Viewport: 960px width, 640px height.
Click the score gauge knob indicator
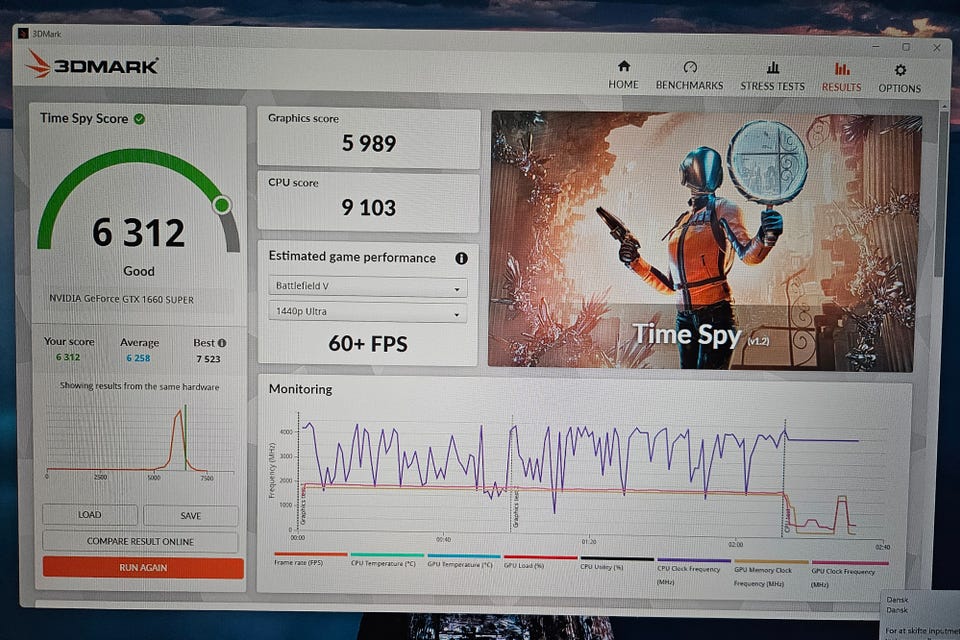[x=222, y=205]
